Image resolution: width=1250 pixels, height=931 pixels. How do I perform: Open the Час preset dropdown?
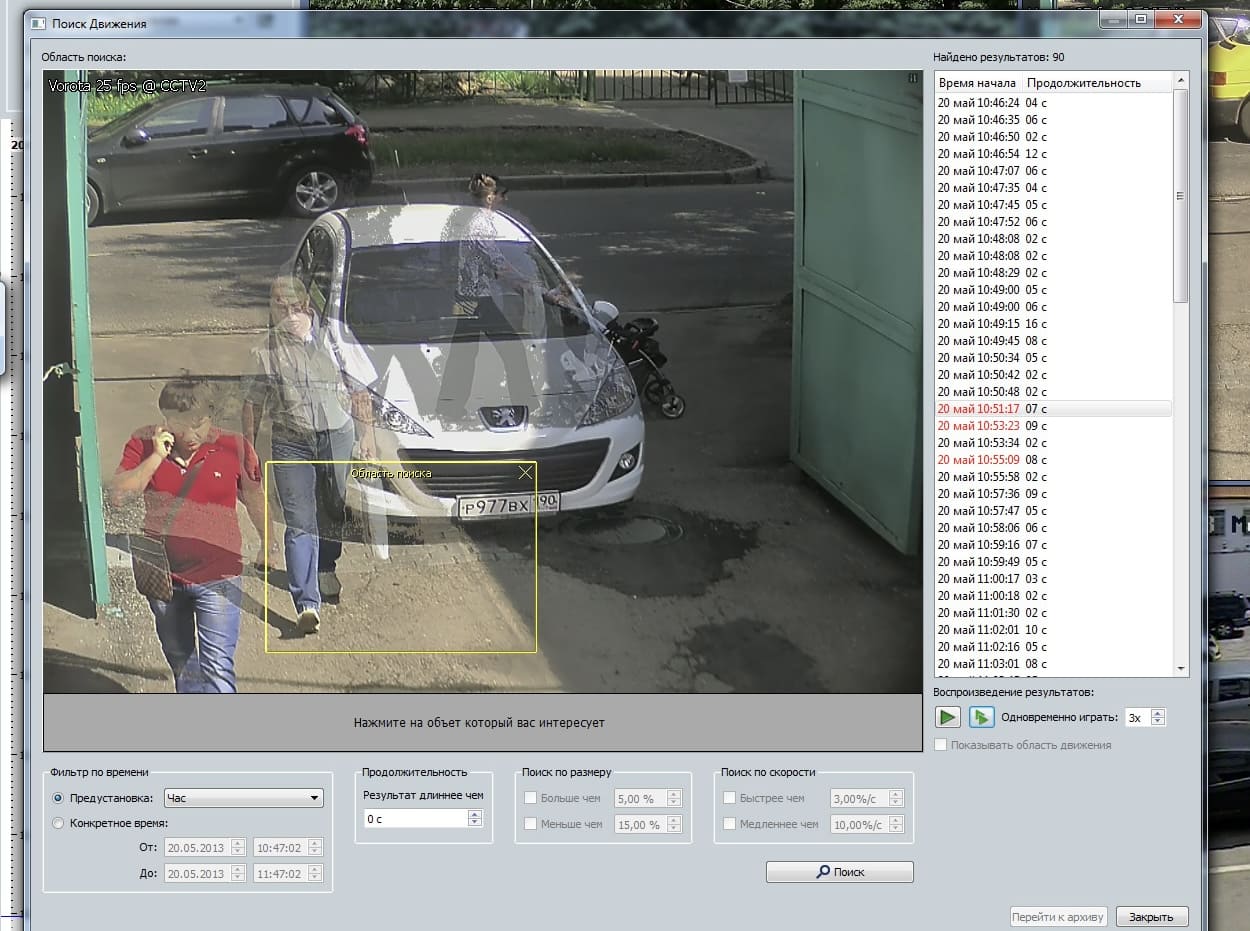tap(243, 798)
